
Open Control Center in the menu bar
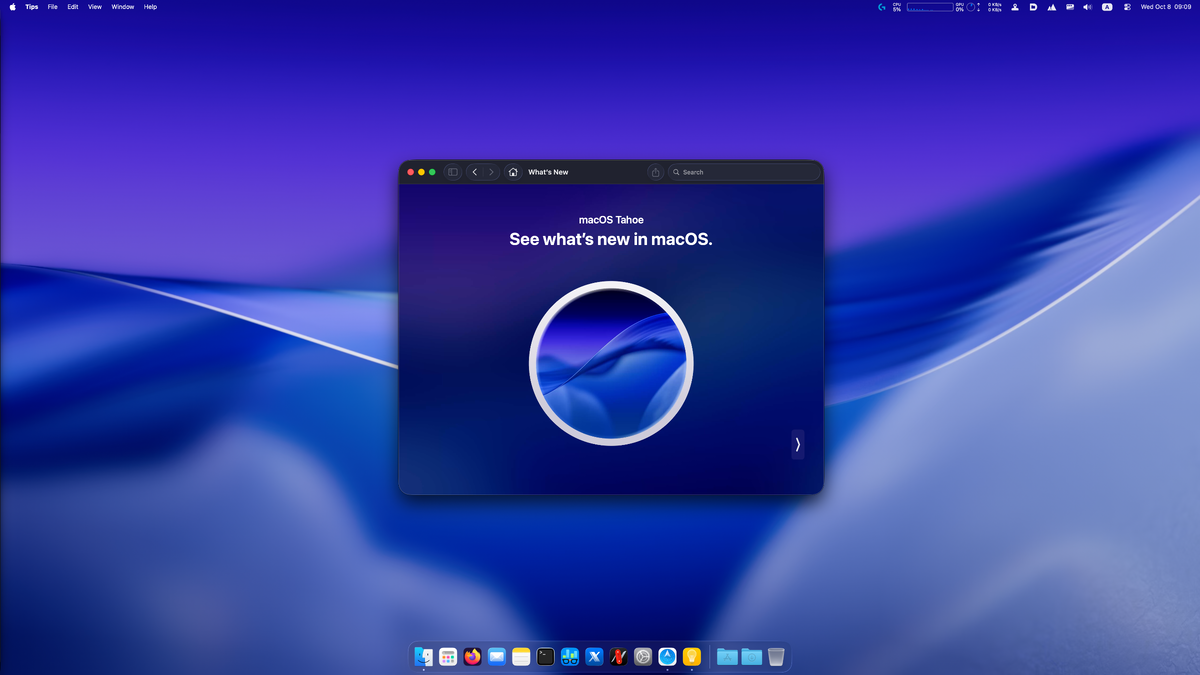1127,7
